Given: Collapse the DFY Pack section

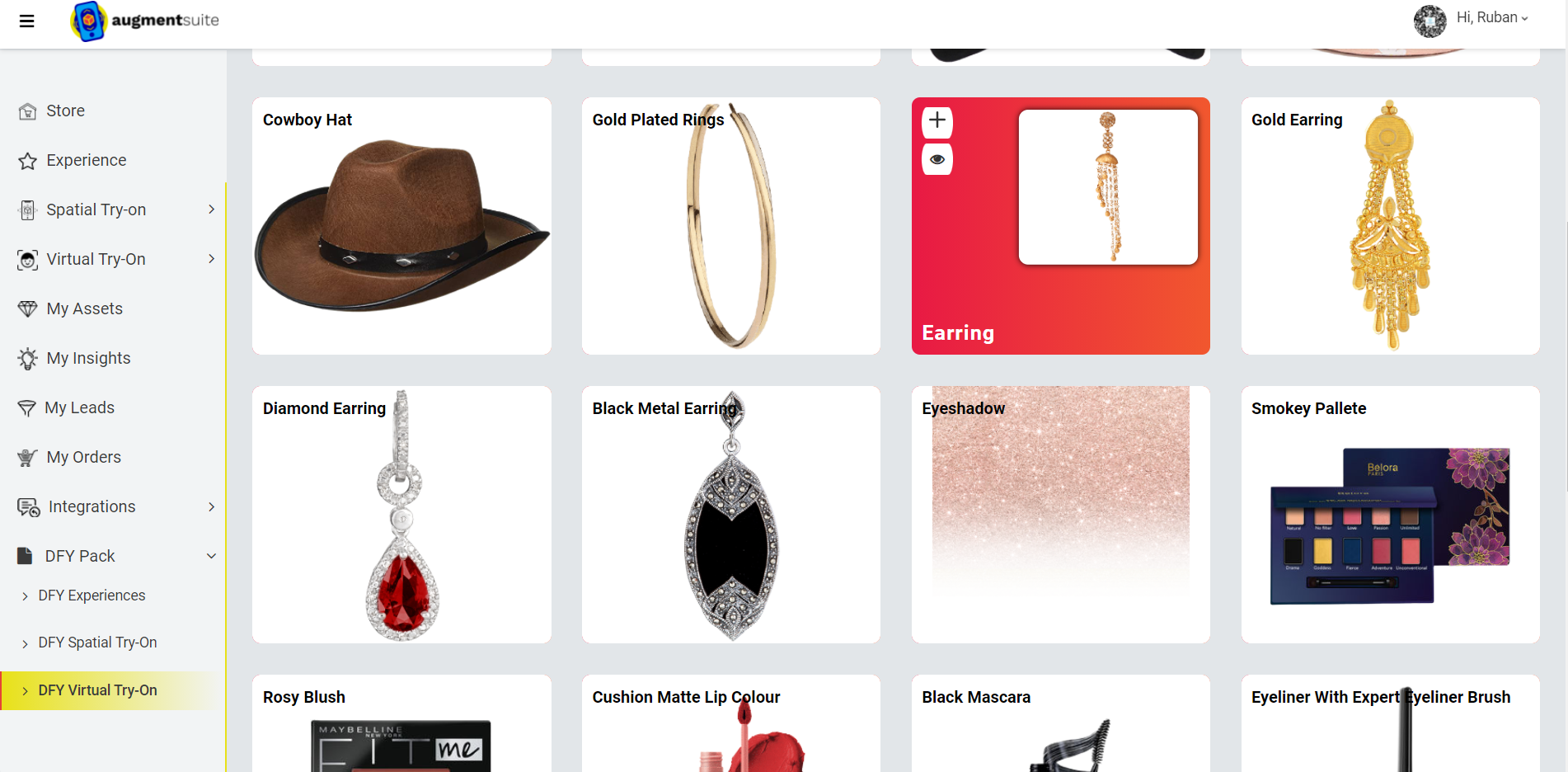Looking at the screenshot, I should [212, 556].
